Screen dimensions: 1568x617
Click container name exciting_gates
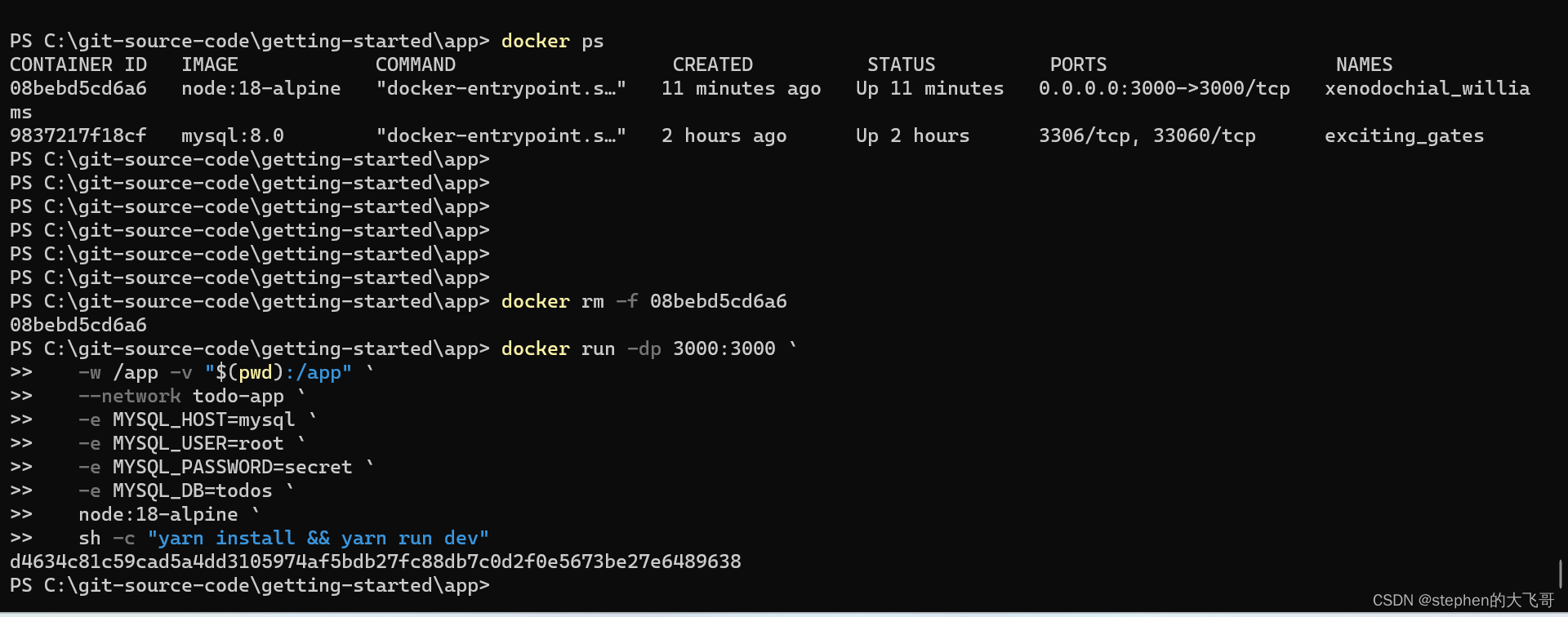click(1405, 135)
